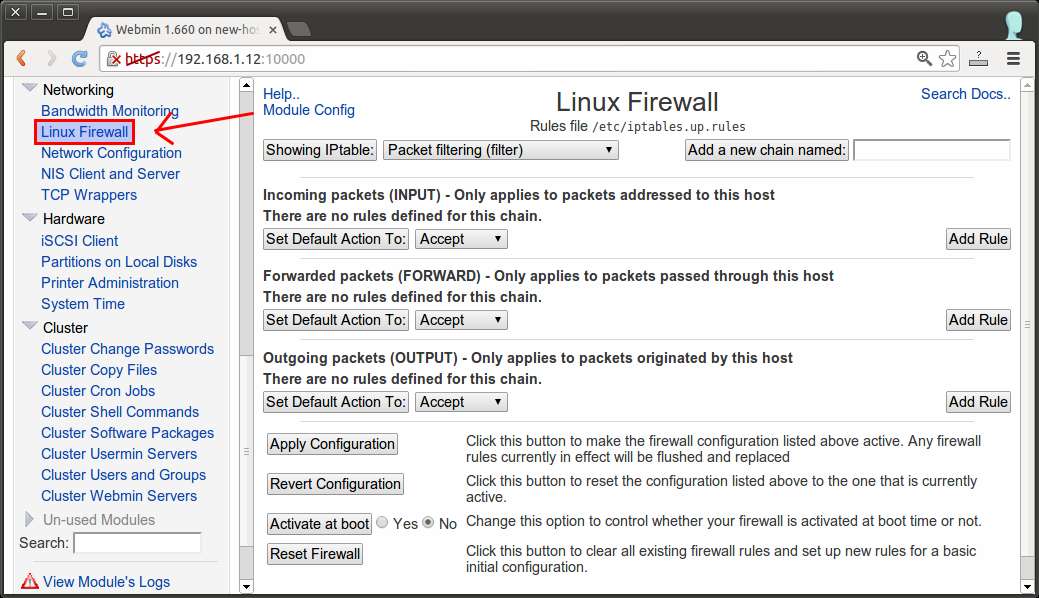Add Rule to Incoming packets chain

point(978,239)
